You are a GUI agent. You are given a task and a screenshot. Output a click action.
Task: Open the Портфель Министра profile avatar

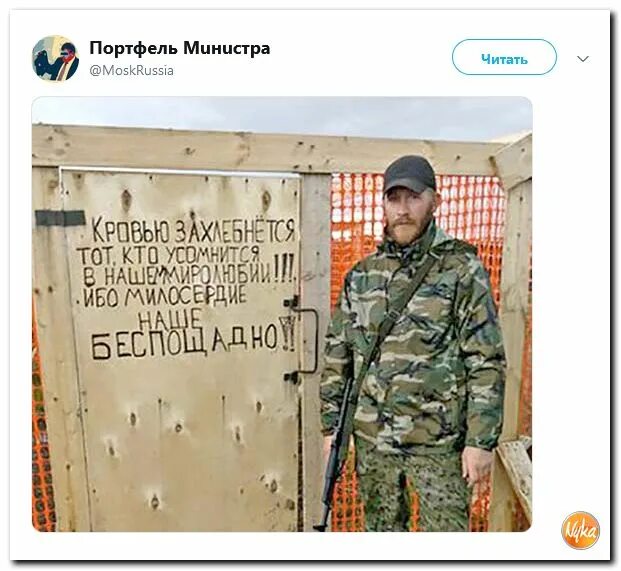(x=55, y=58)
